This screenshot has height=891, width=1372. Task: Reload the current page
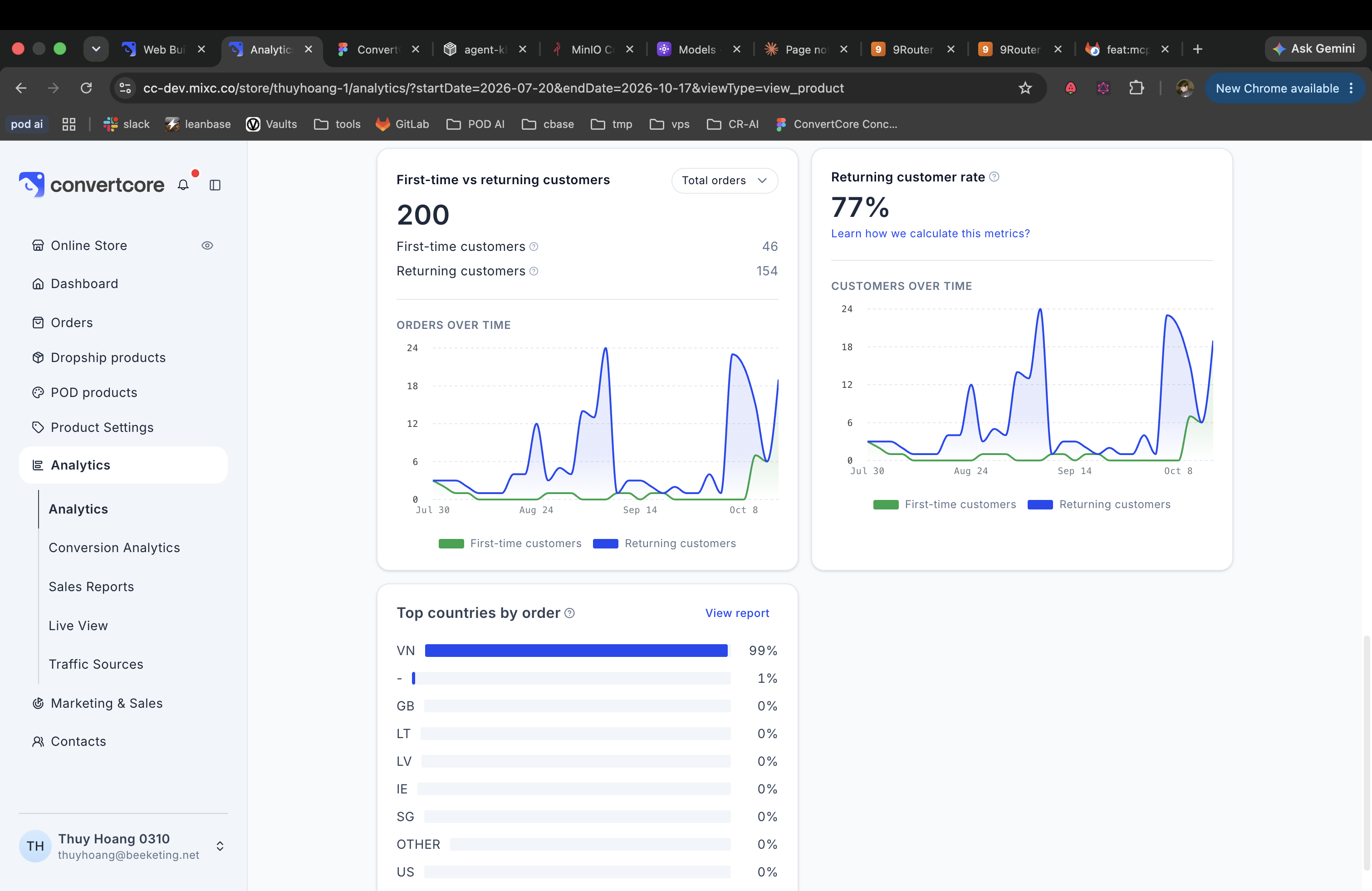pyautogui.click(x=87, y=88)
